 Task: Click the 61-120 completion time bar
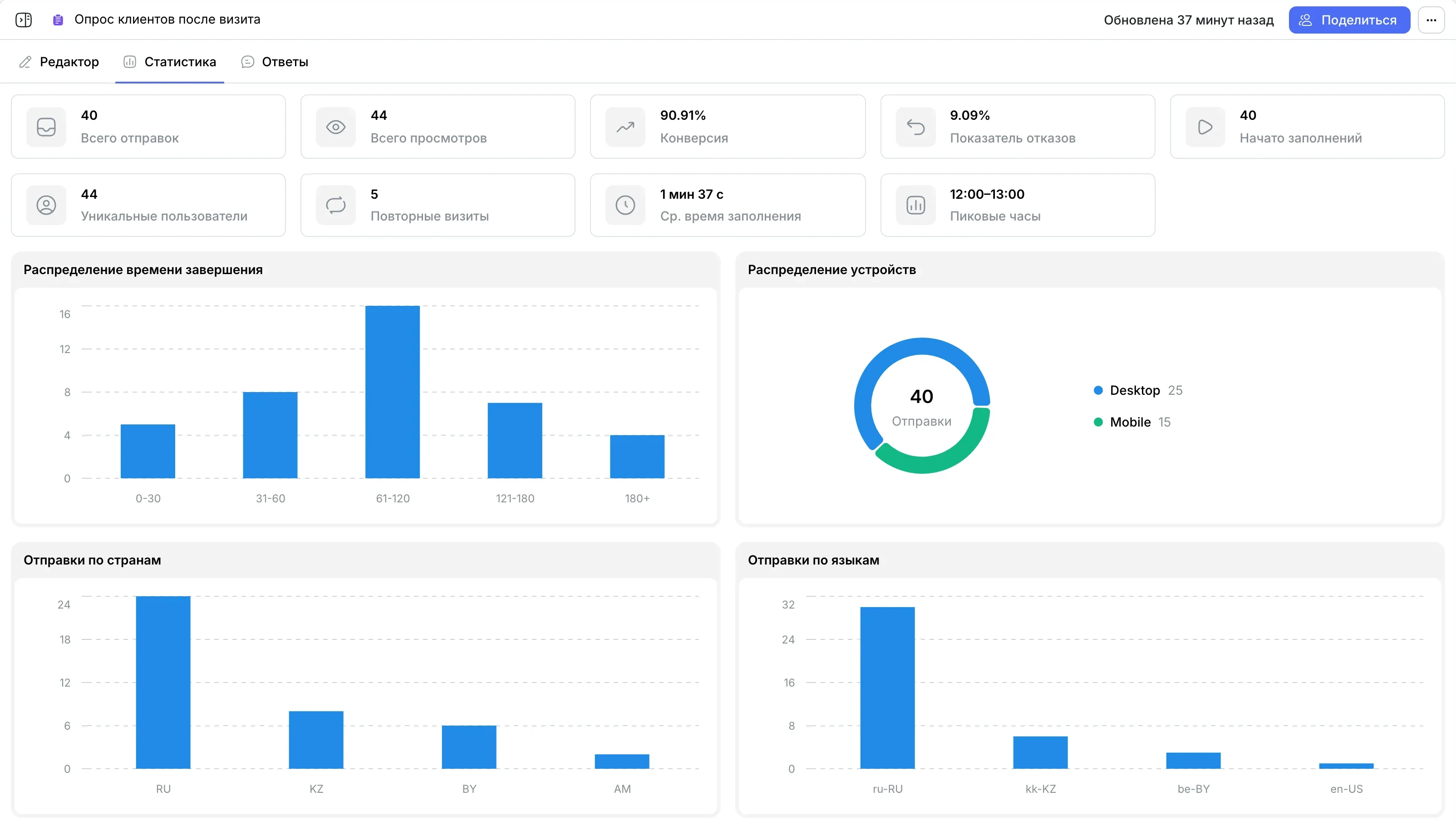pyautogui.click(x=393, y=392)
